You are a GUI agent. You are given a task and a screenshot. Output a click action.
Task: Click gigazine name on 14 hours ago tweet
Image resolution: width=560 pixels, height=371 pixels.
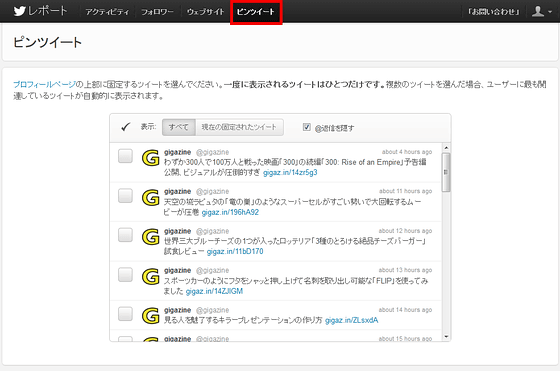pyautogui.click(x=178, y=310)
